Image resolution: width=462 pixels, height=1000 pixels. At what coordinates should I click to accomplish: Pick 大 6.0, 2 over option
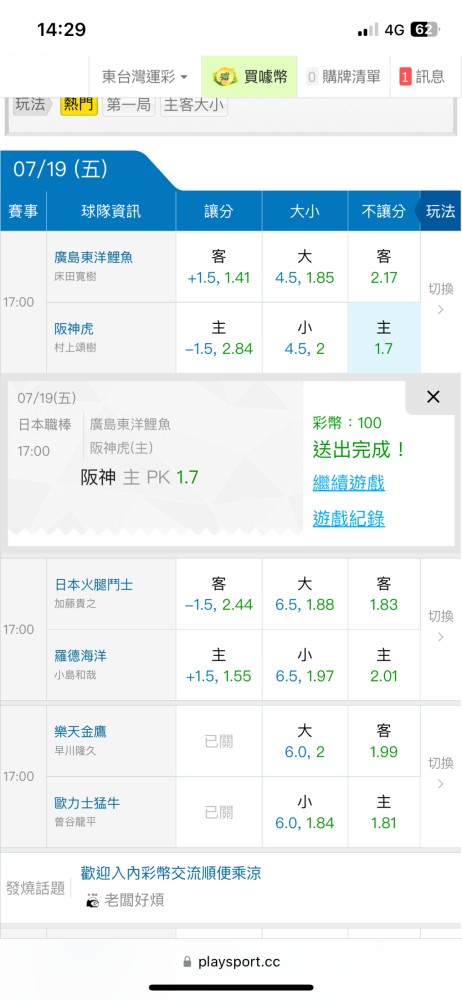pos(305,740)
